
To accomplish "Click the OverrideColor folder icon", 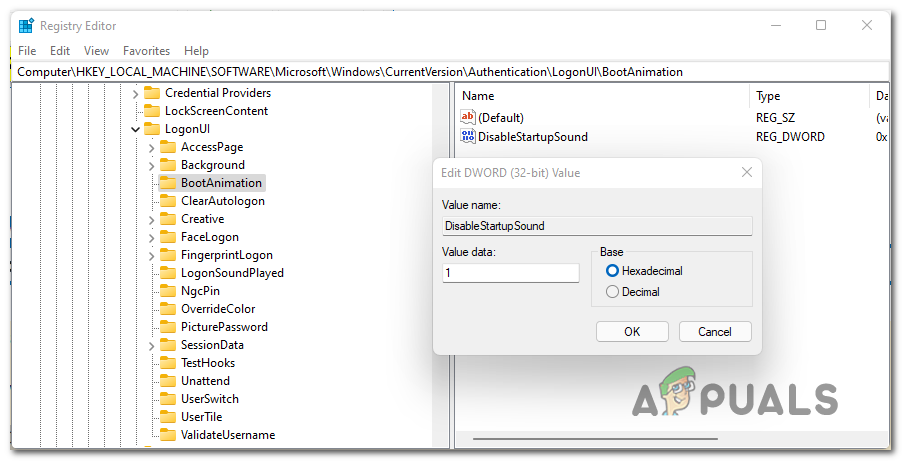I will (168, 308).
